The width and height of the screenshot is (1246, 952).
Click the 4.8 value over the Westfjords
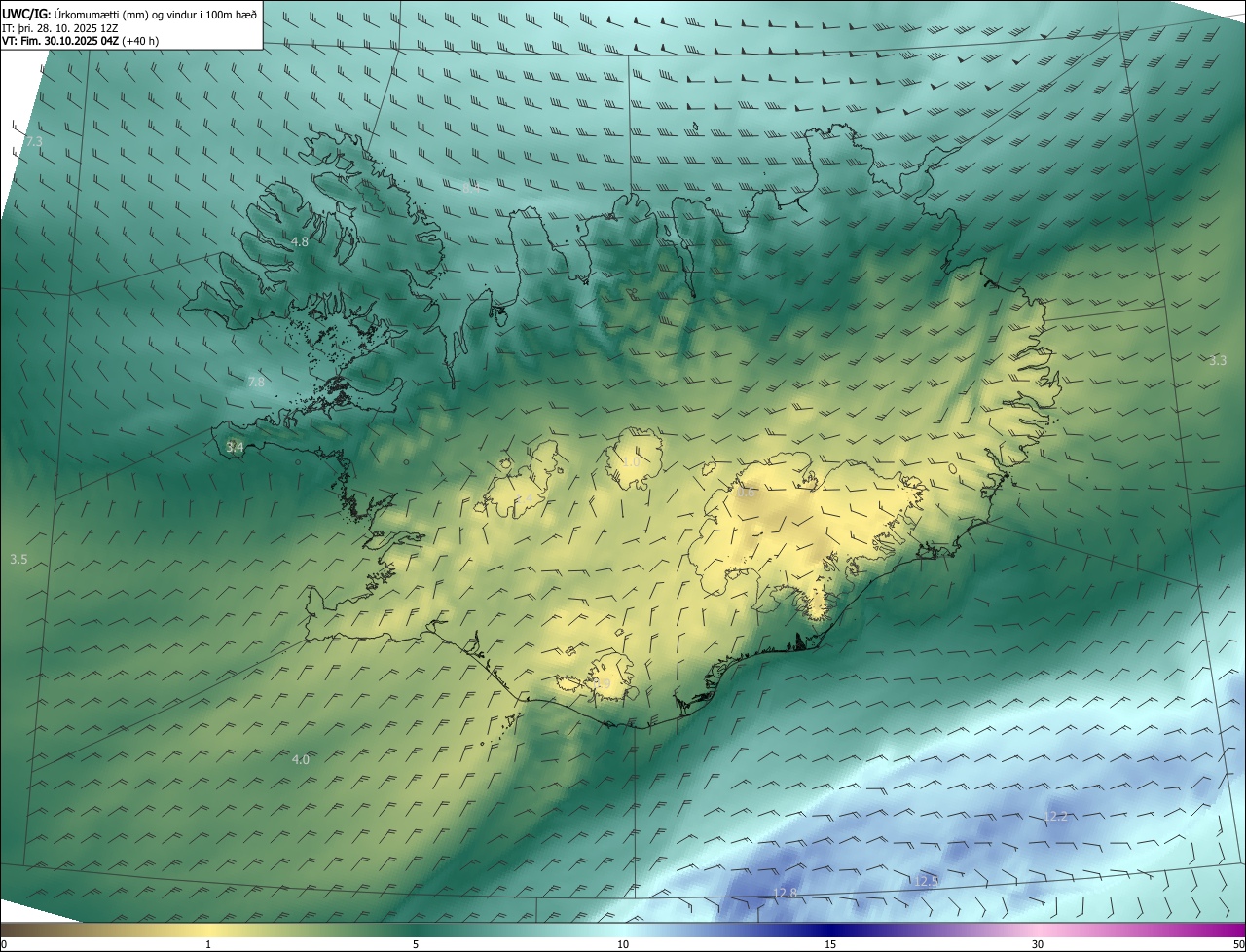[300, 241]
